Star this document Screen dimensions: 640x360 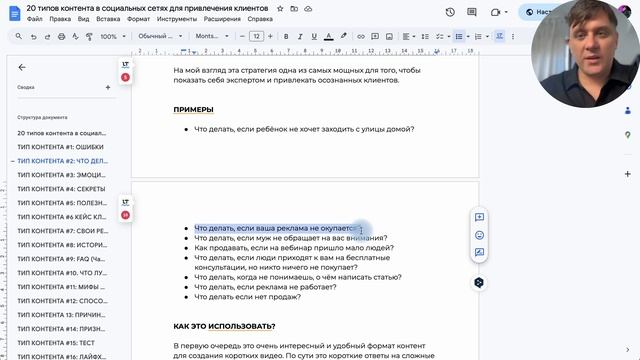click(280, 9)
